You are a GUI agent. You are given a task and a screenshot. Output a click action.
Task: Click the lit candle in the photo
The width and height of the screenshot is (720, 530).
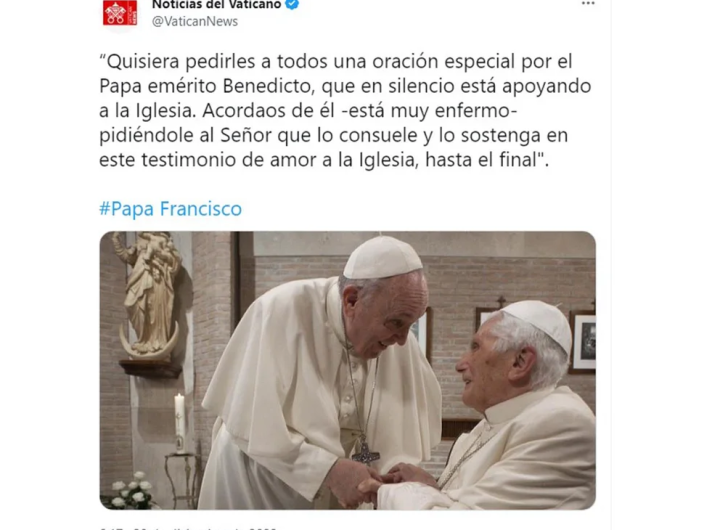click(x=179, y=422)
